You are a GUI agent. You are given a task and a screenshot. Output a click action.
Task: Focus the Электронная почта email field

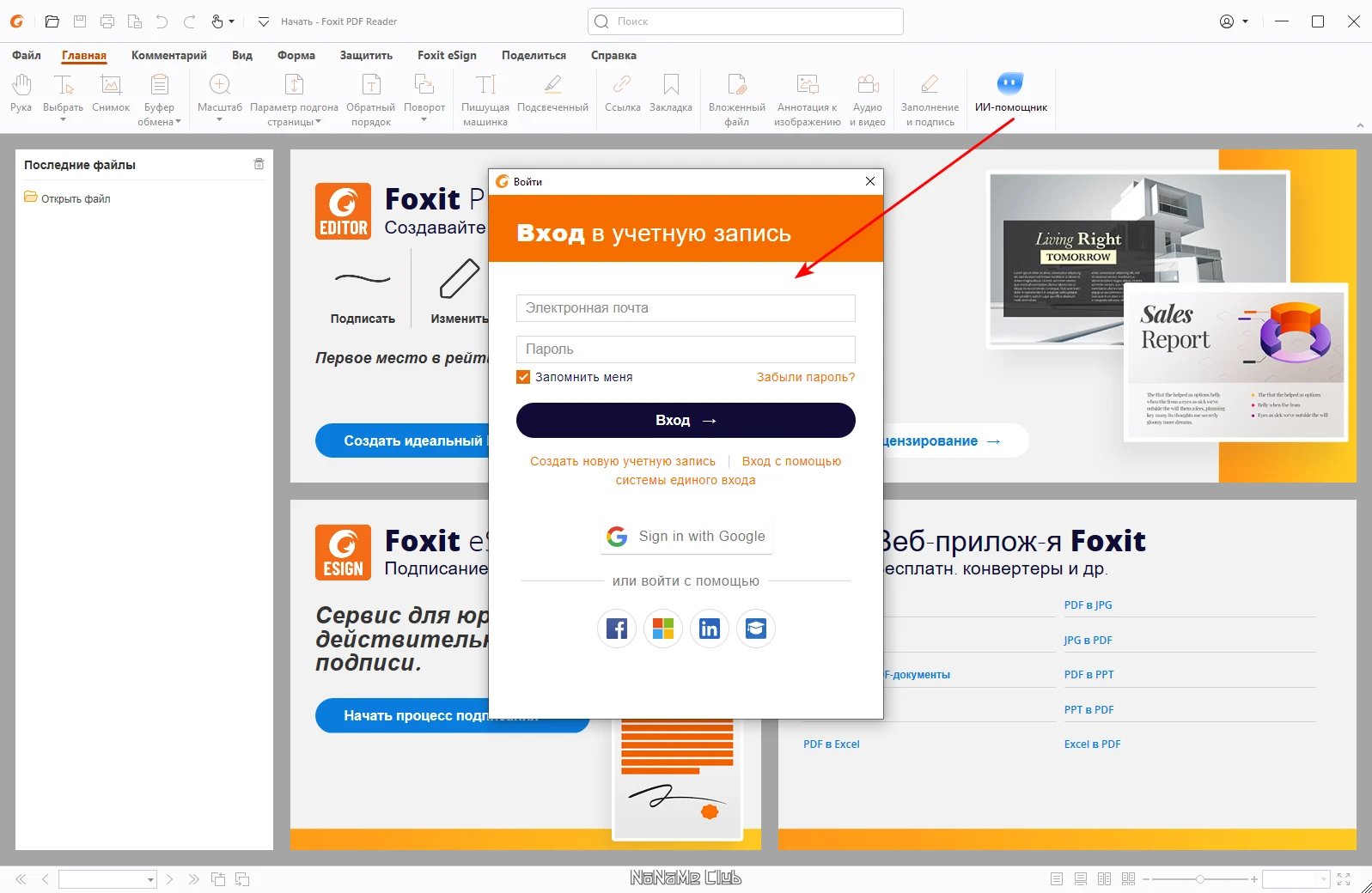tap(686, 308)
